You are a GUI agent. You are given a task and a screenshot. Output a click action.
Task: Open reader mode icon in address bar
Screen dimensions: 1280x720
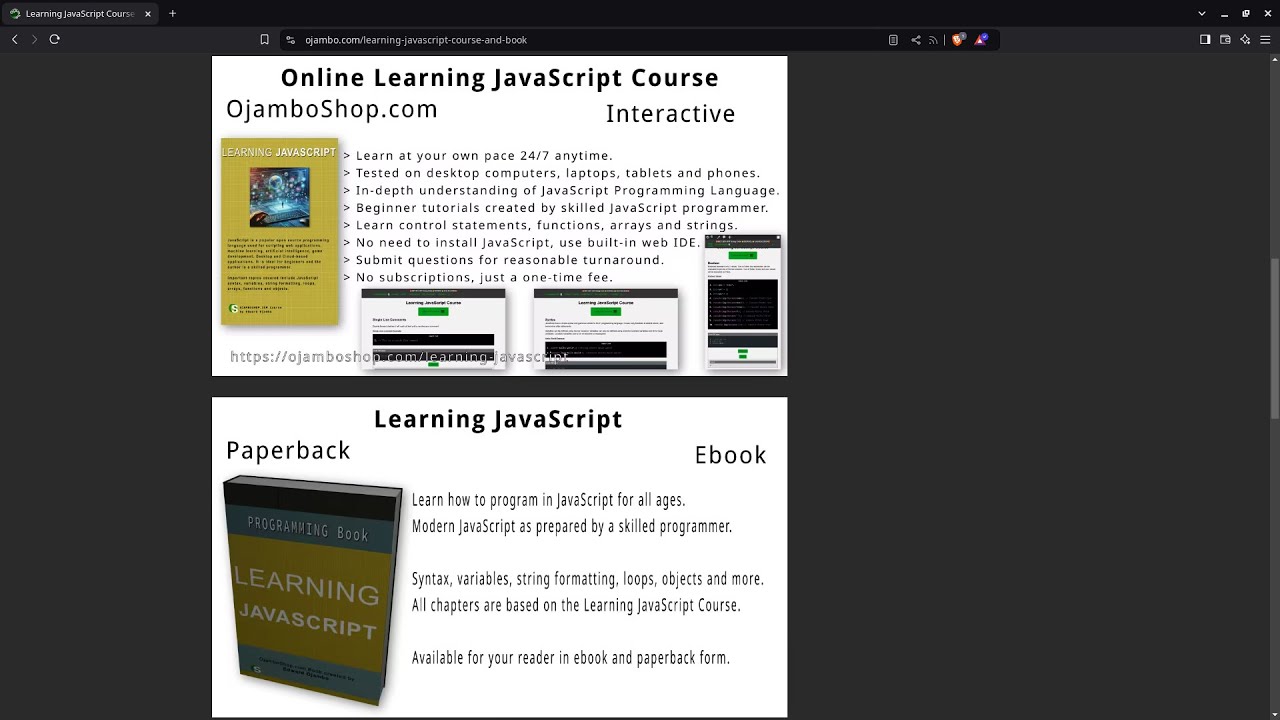(x=893, y=40)
